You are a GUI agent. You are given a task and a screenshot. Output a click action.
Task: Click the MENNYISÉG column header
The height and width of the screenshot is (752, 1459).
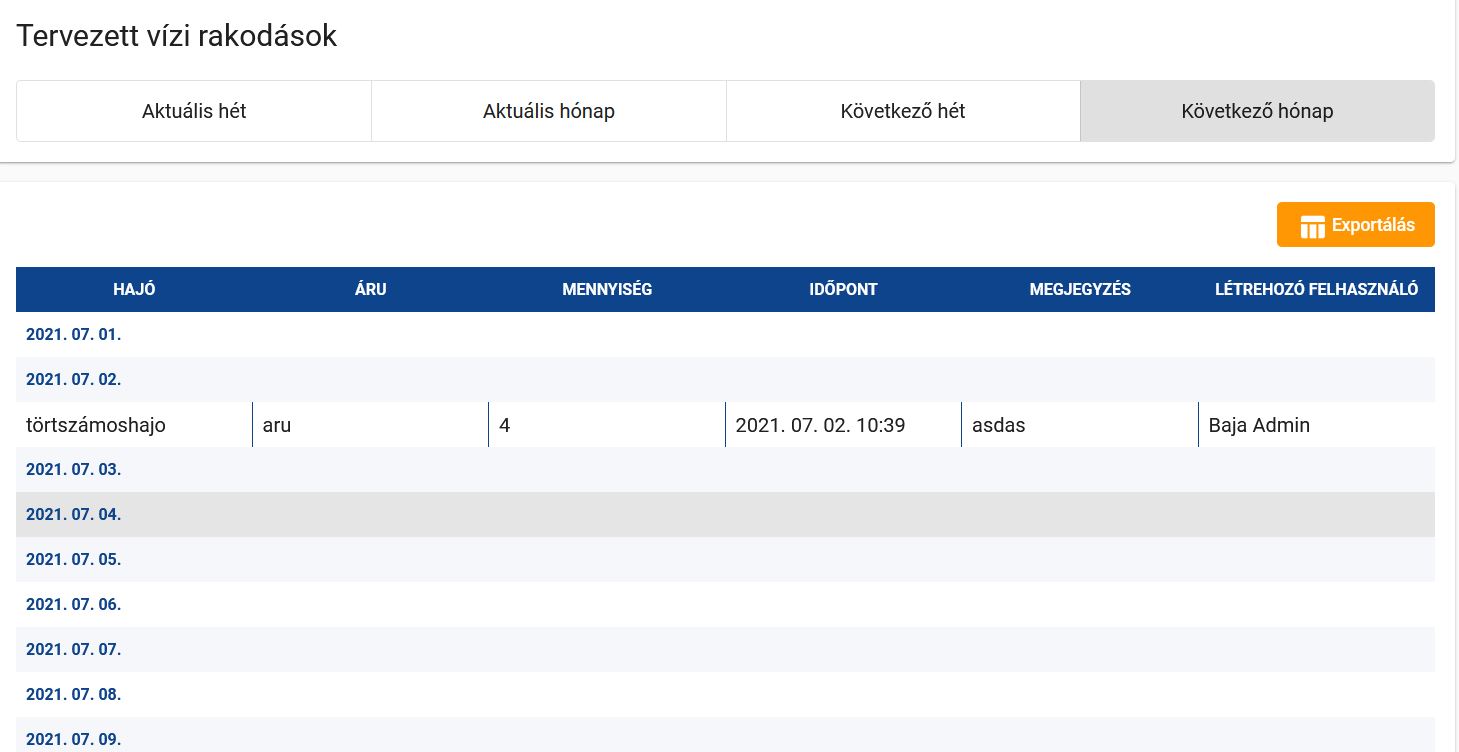pos(607,290)
